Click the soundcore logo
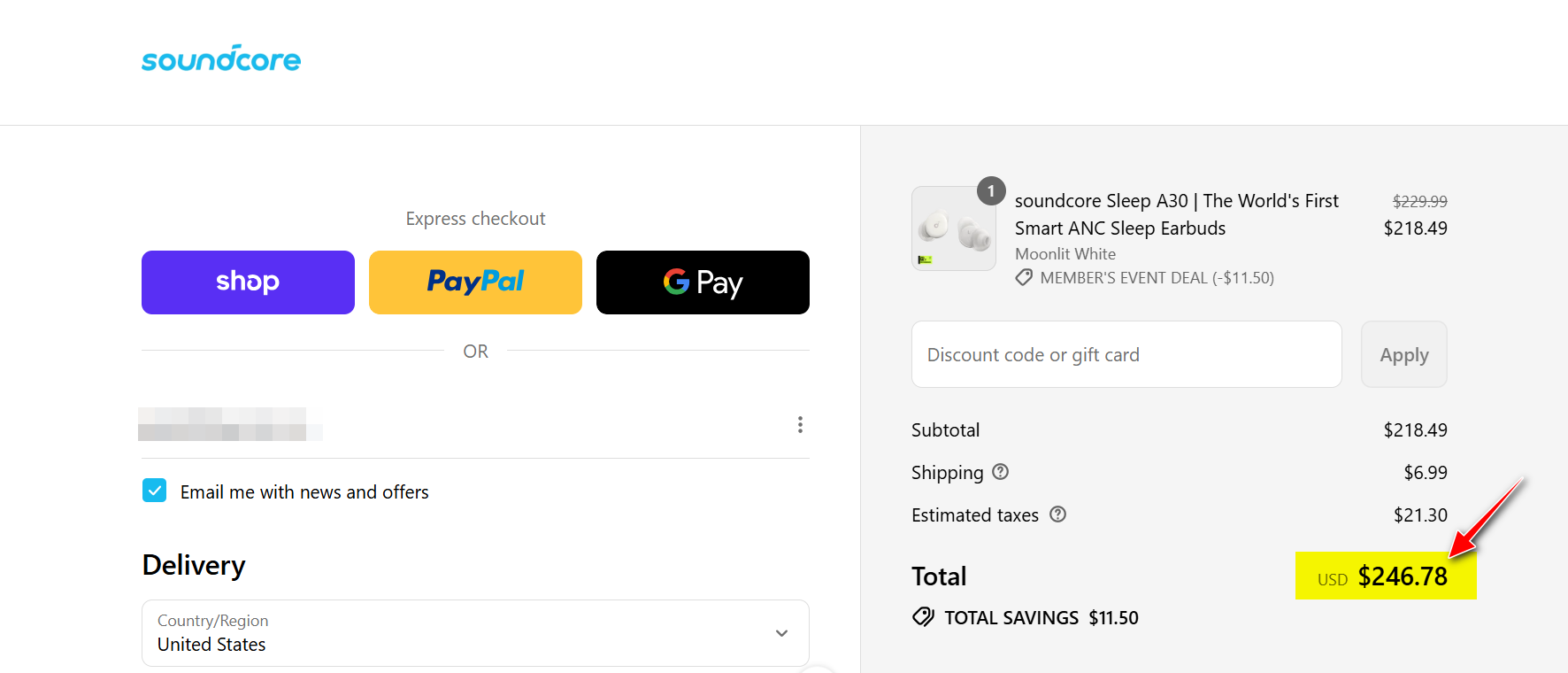This screenshot has width=1568, height=673. [220, 58]
